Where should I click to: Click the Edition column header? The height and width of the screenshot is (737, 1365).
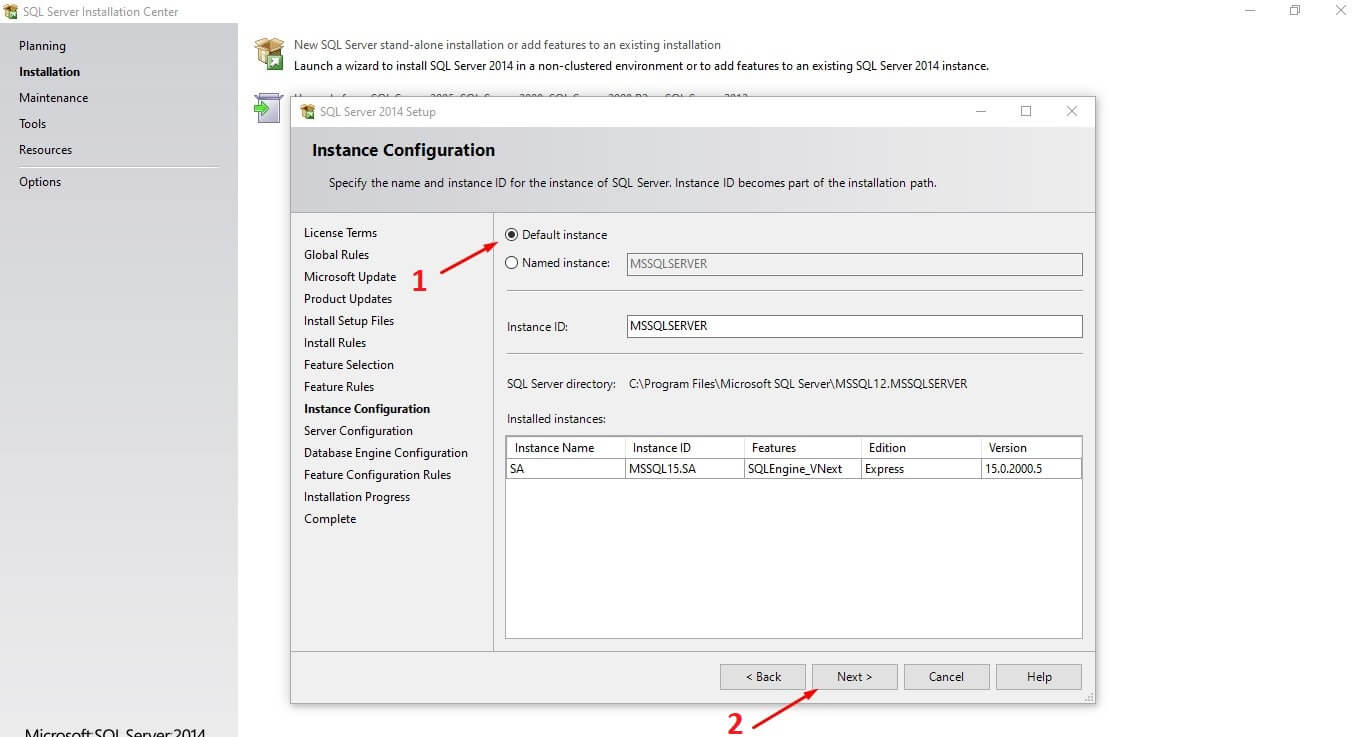point(922,448)
